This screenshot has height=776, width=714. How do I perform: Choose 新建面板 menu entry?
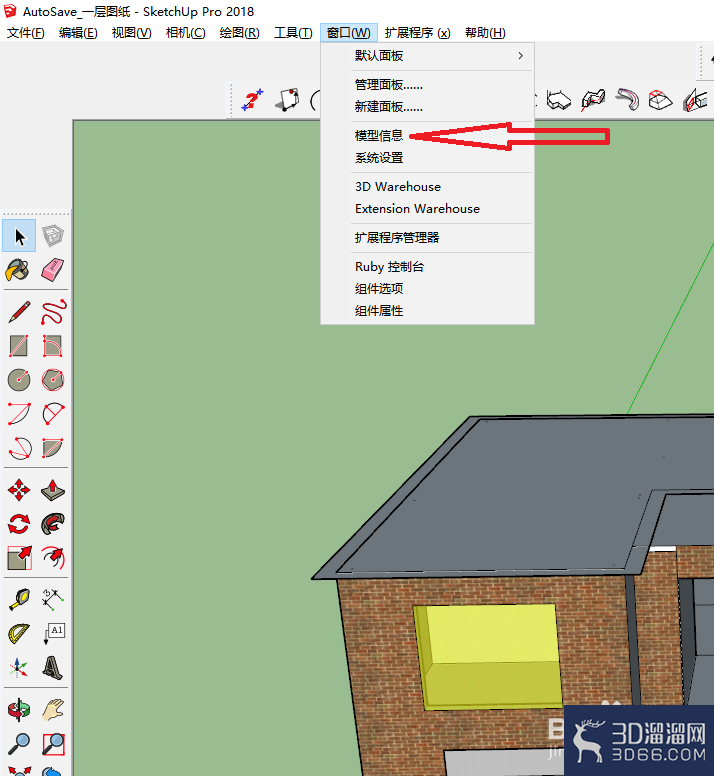pyautogui.click(x=428, y=107)
